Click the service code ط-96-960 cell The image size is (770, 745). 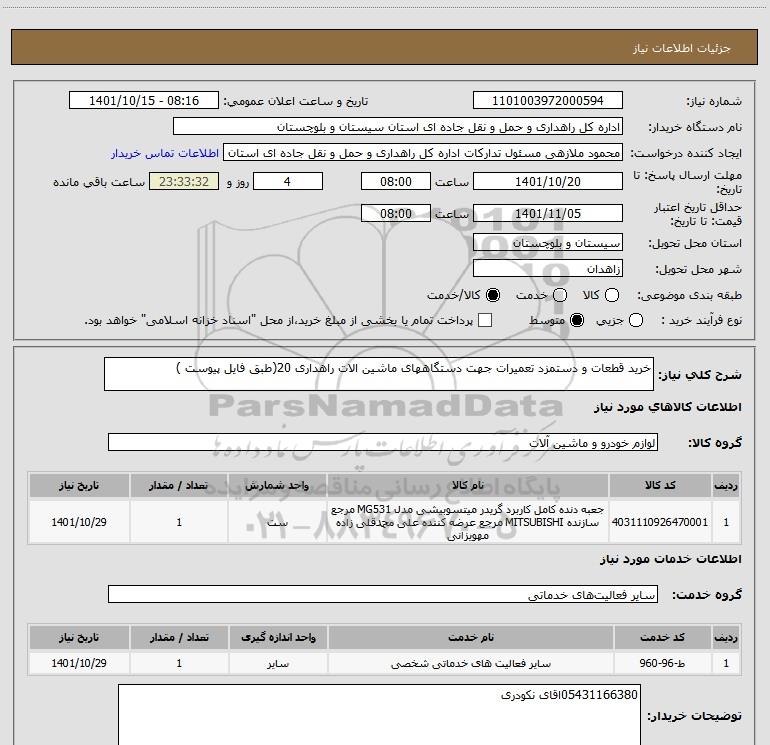662,663
